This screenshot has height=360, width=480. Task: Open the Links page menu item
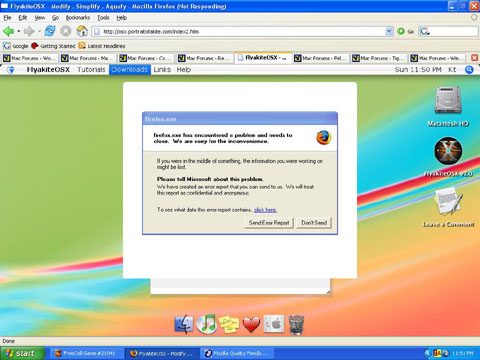162,70
